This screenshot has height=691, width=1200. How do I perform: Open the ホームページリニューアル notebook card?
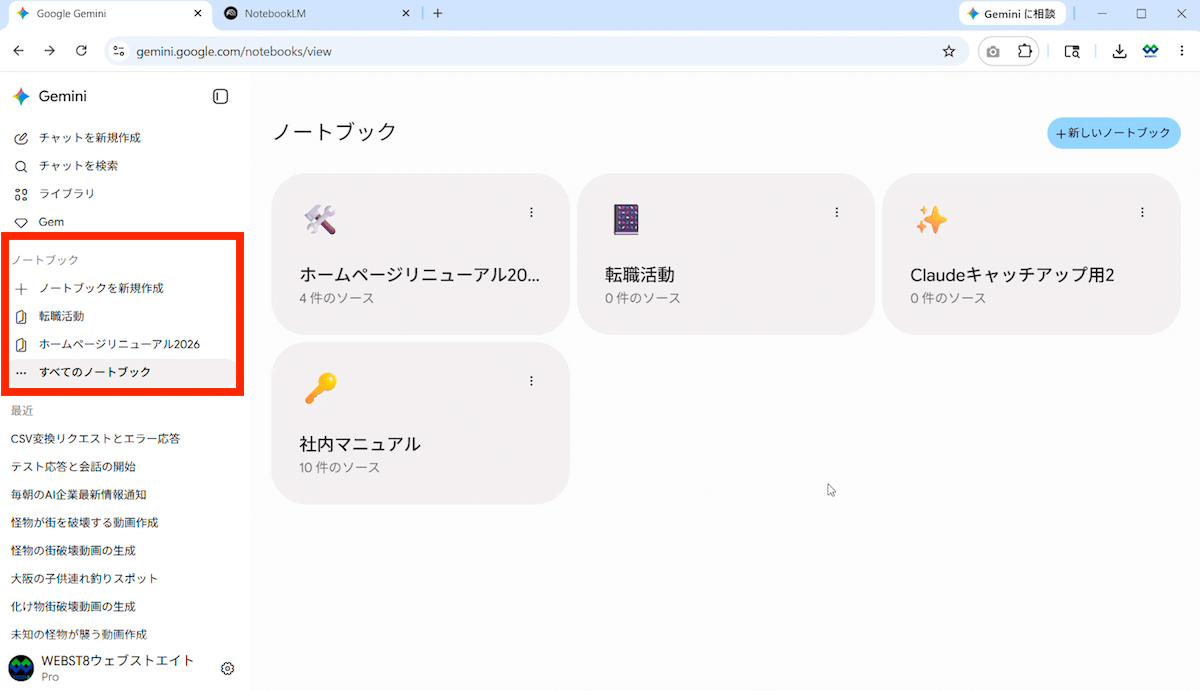421,254
